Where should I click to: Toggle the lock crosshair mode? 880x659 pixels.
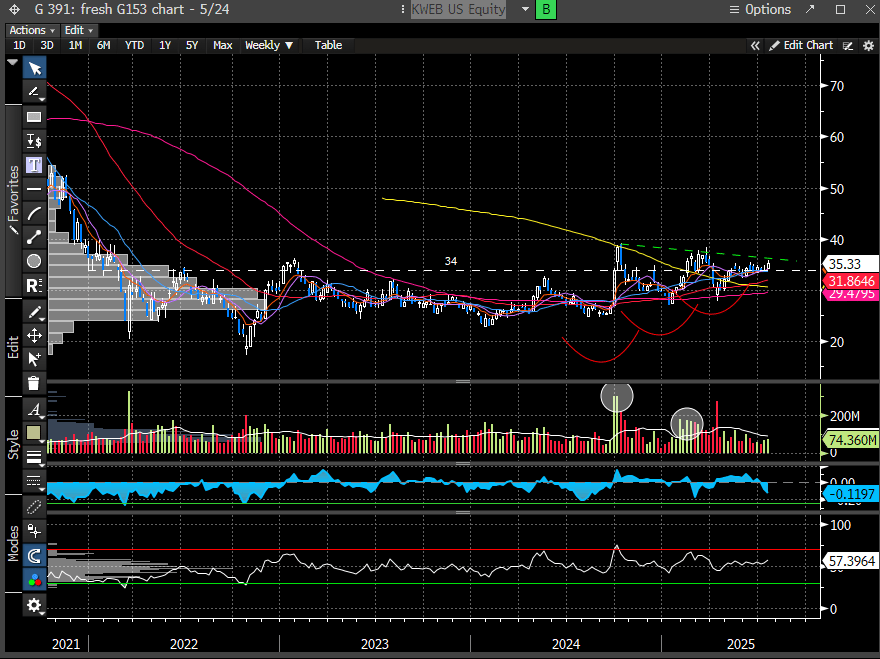(34, 530)
